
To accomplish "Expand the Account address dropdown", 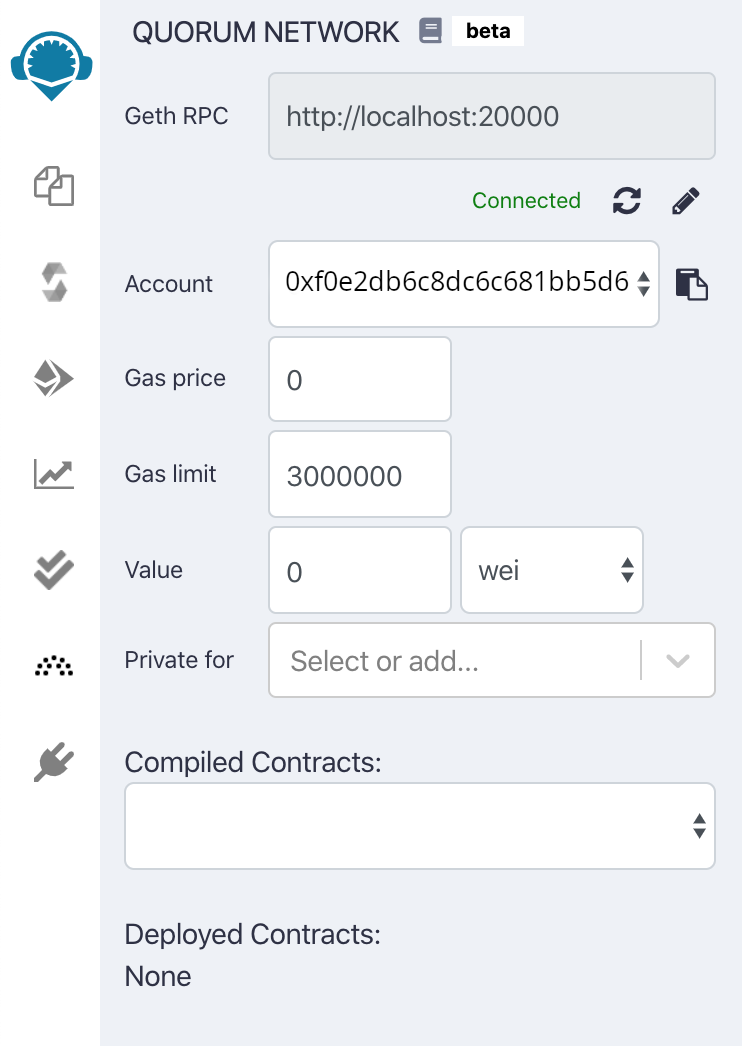I will (x=464, y=284).
